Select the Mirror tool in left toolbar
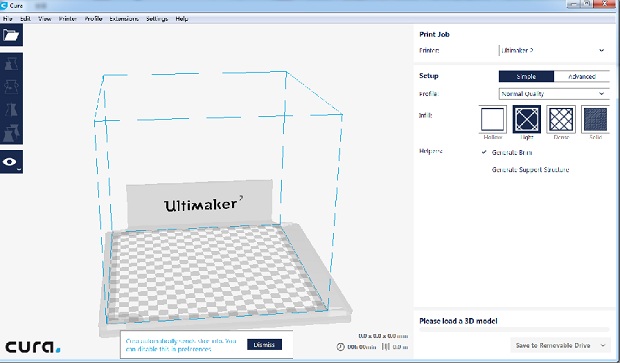 tap(11, 110)
